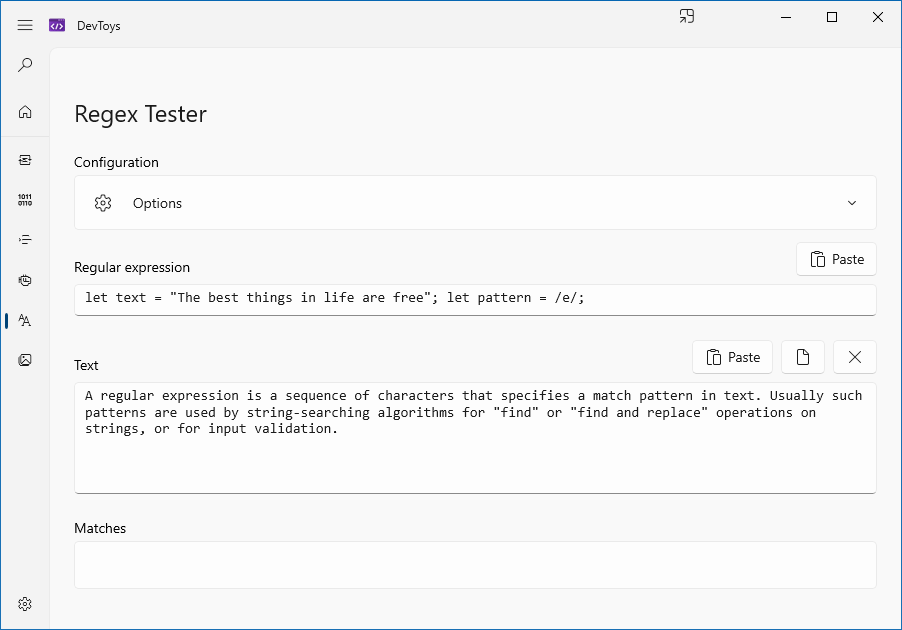The image size is (902, 630).
Task: Switch to compact overlay mode
Action: click(687, 17)
